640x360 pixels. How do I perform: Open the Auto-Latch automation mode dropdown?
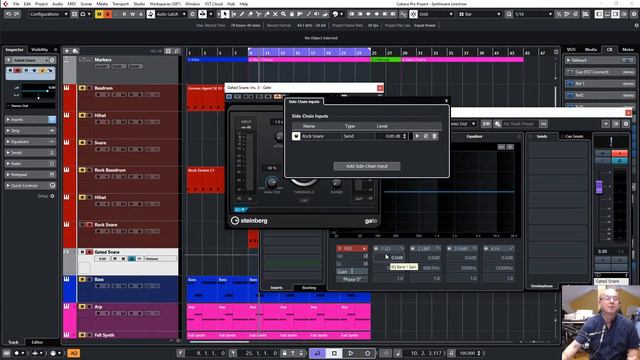click(x=171, y=14)
